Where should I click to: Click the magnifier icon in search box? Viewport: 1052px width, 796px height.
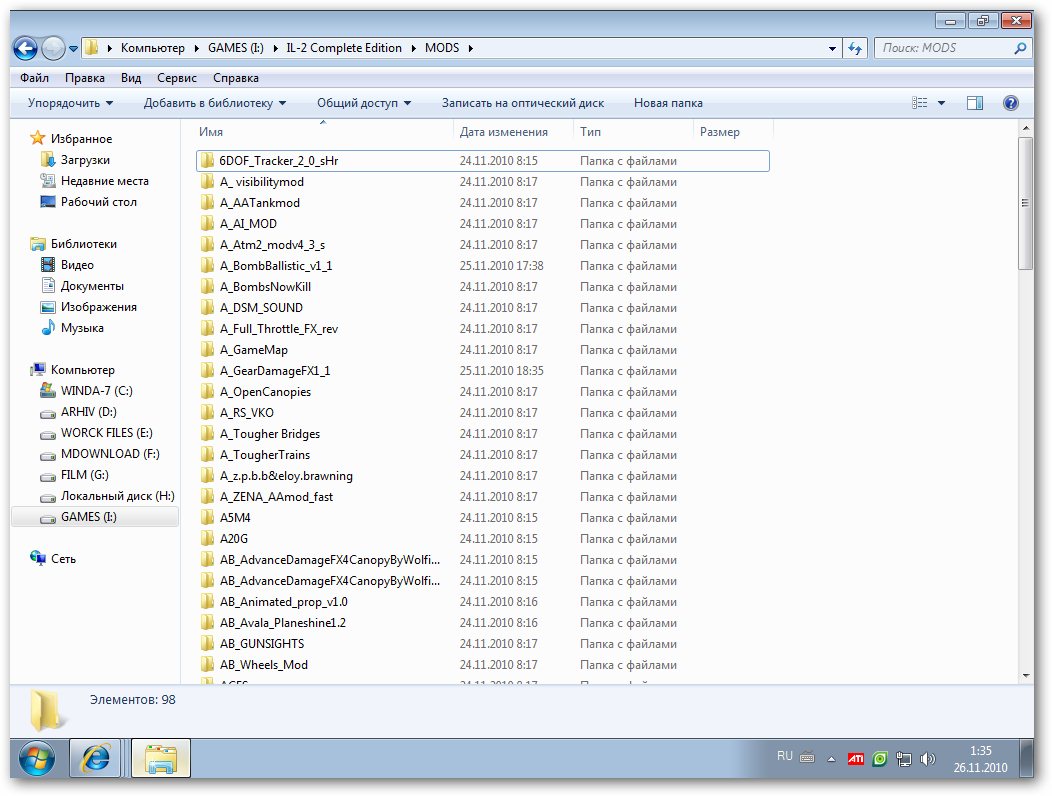point(1020,48)
